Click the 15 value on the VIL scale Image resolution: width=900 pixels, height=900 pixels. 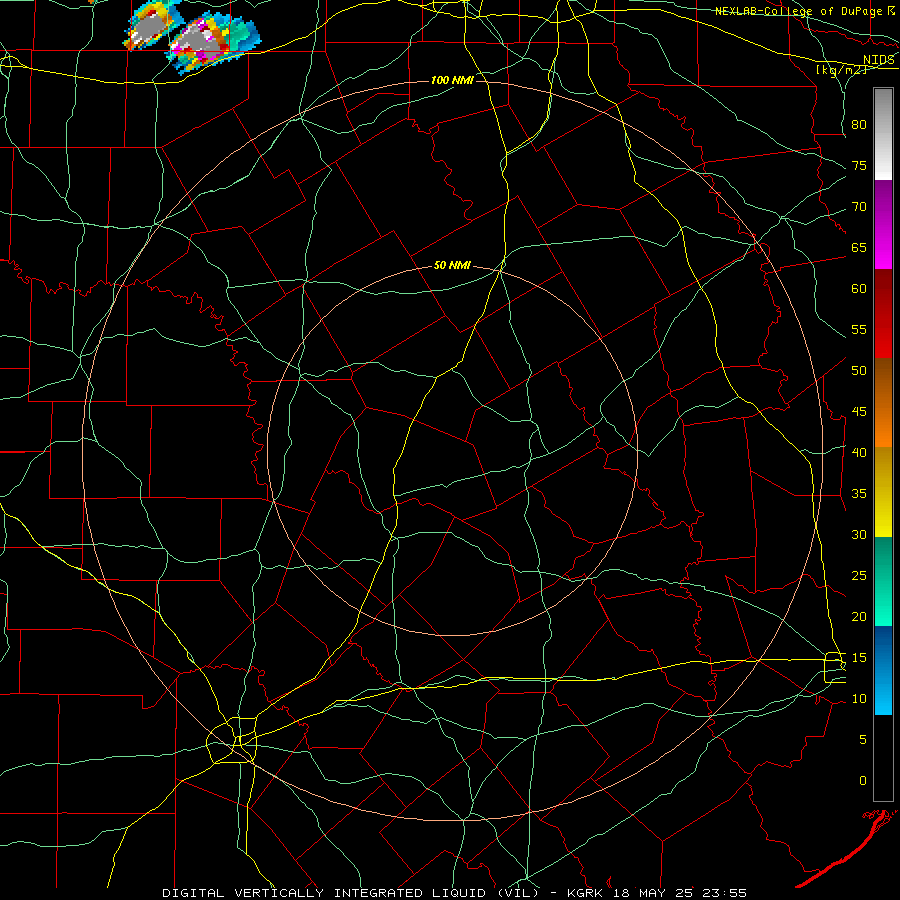point(859,658)
